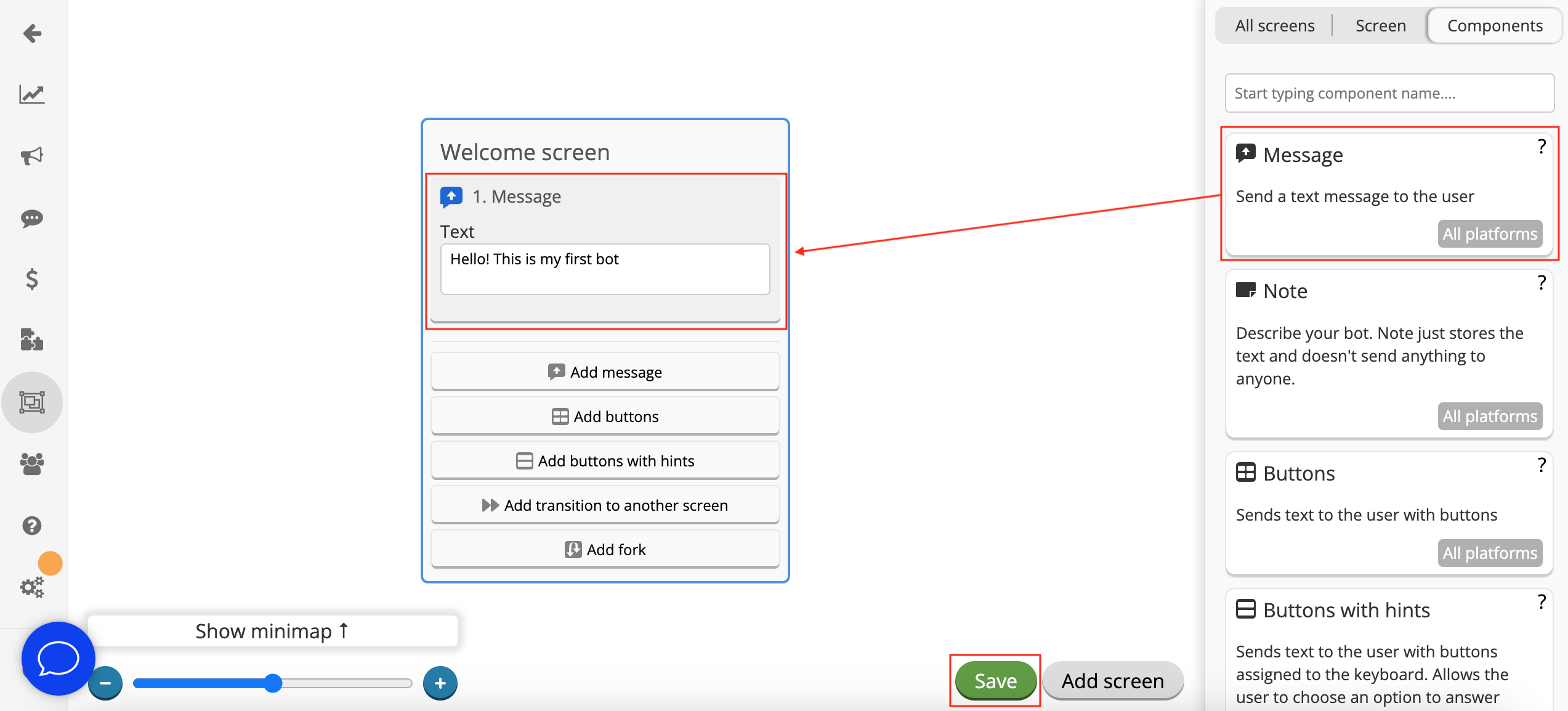This screenshot has width=1568, height=711.
Task: Open the analytics chart icon in sidebar
Action: coord(32,94)
